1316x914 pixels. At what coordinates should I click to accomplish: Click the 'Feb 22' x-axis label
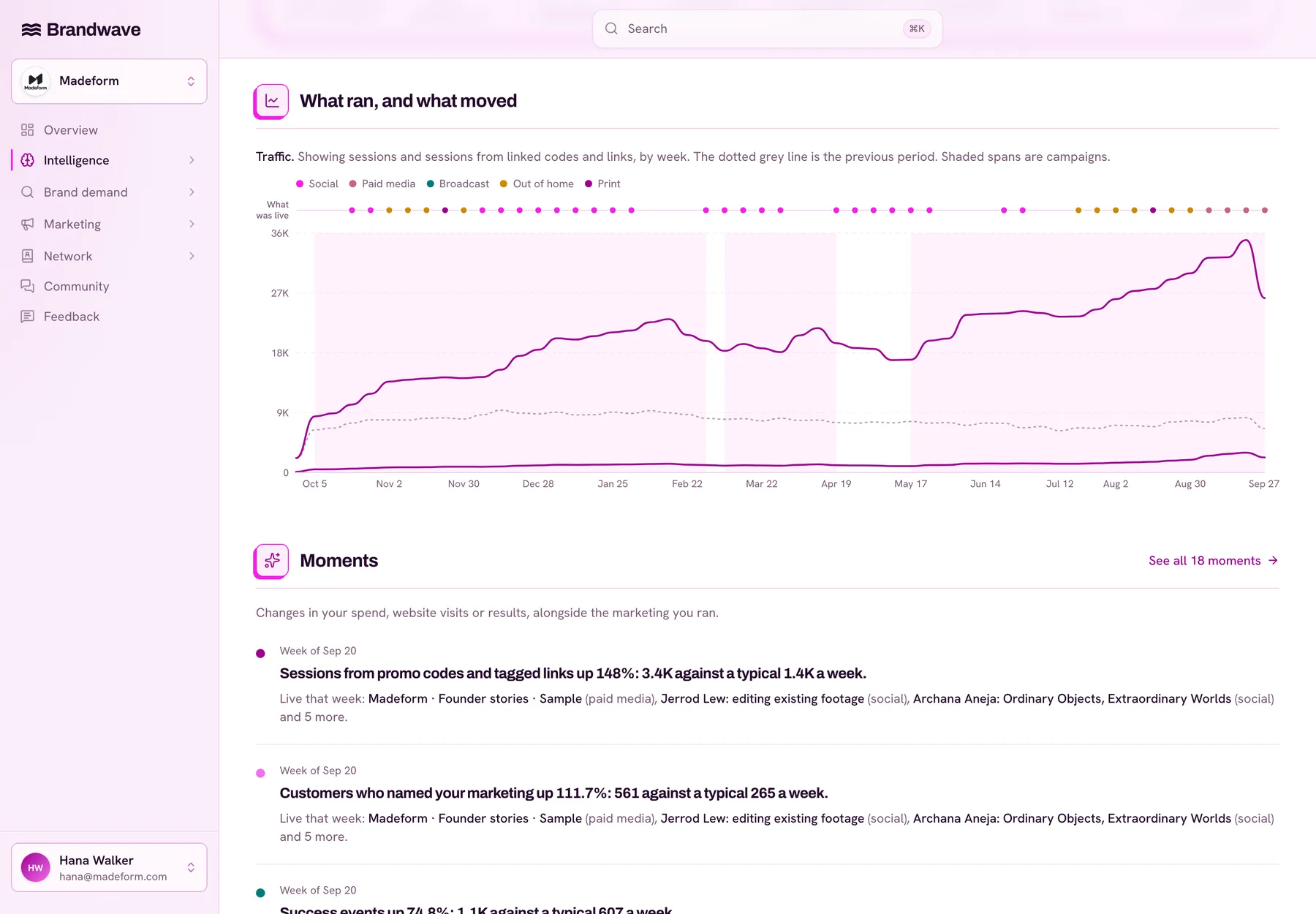coord(687,484)
